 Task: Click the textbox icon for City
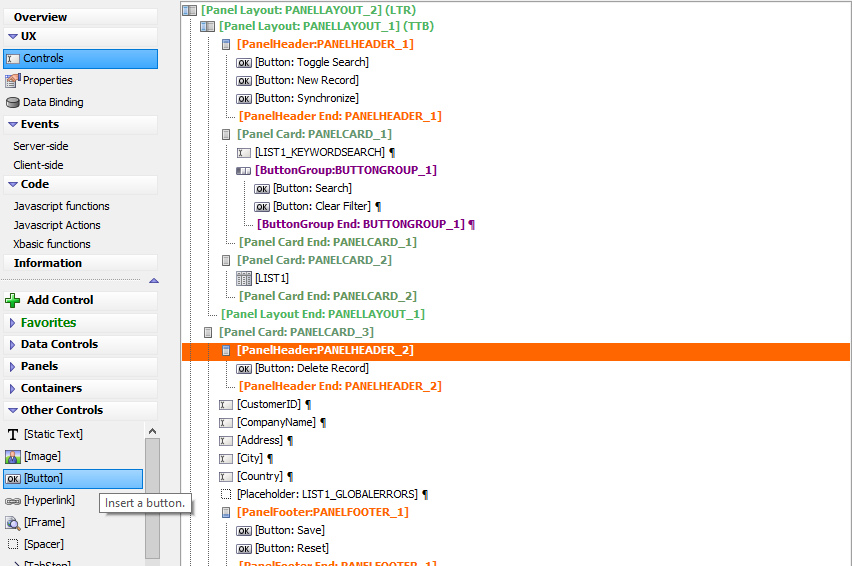(x=226, y=459)
